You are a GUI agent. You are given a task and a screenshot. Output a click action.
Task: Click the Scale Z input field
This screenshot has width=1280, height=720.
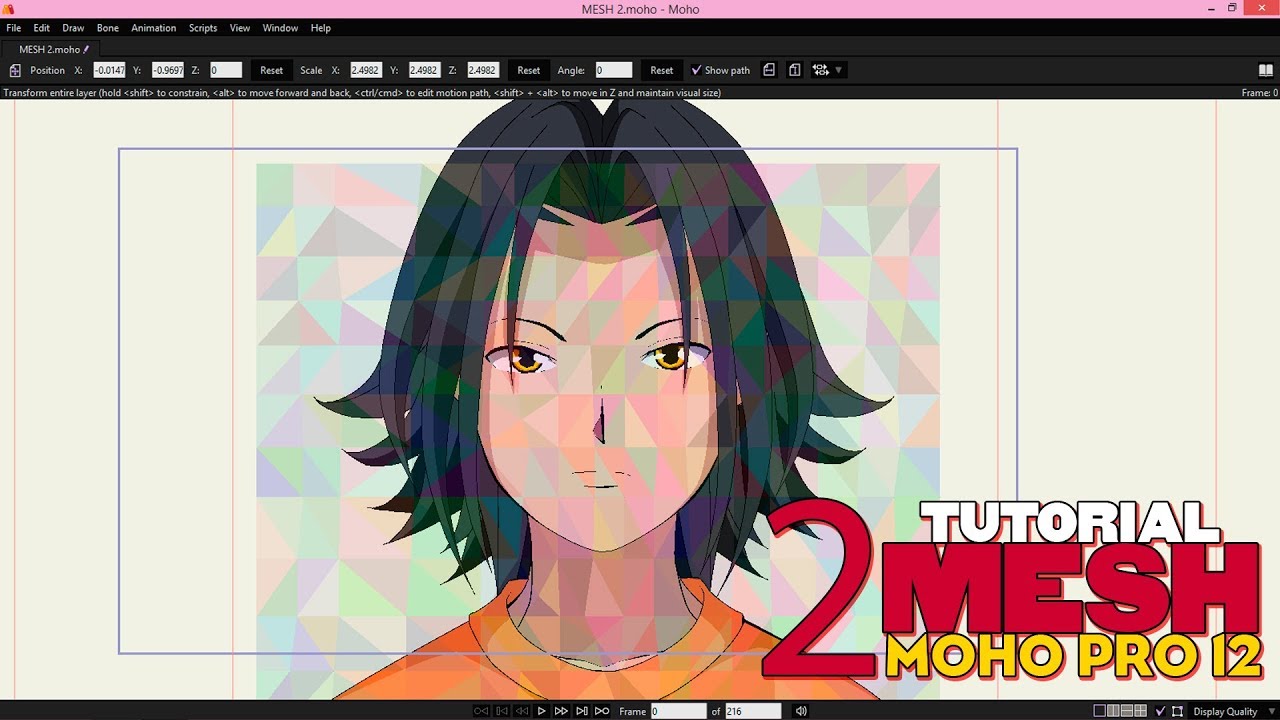click(x=483, y=70)
